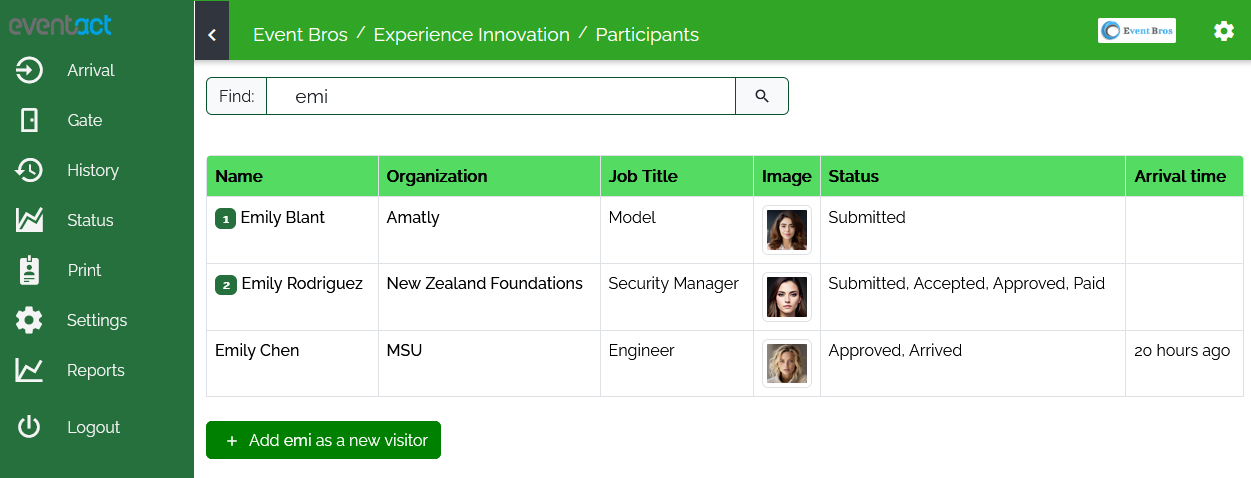Open the Gate door icon
Viewport: 1251px width, 478px height.
[x=29, y=120]
